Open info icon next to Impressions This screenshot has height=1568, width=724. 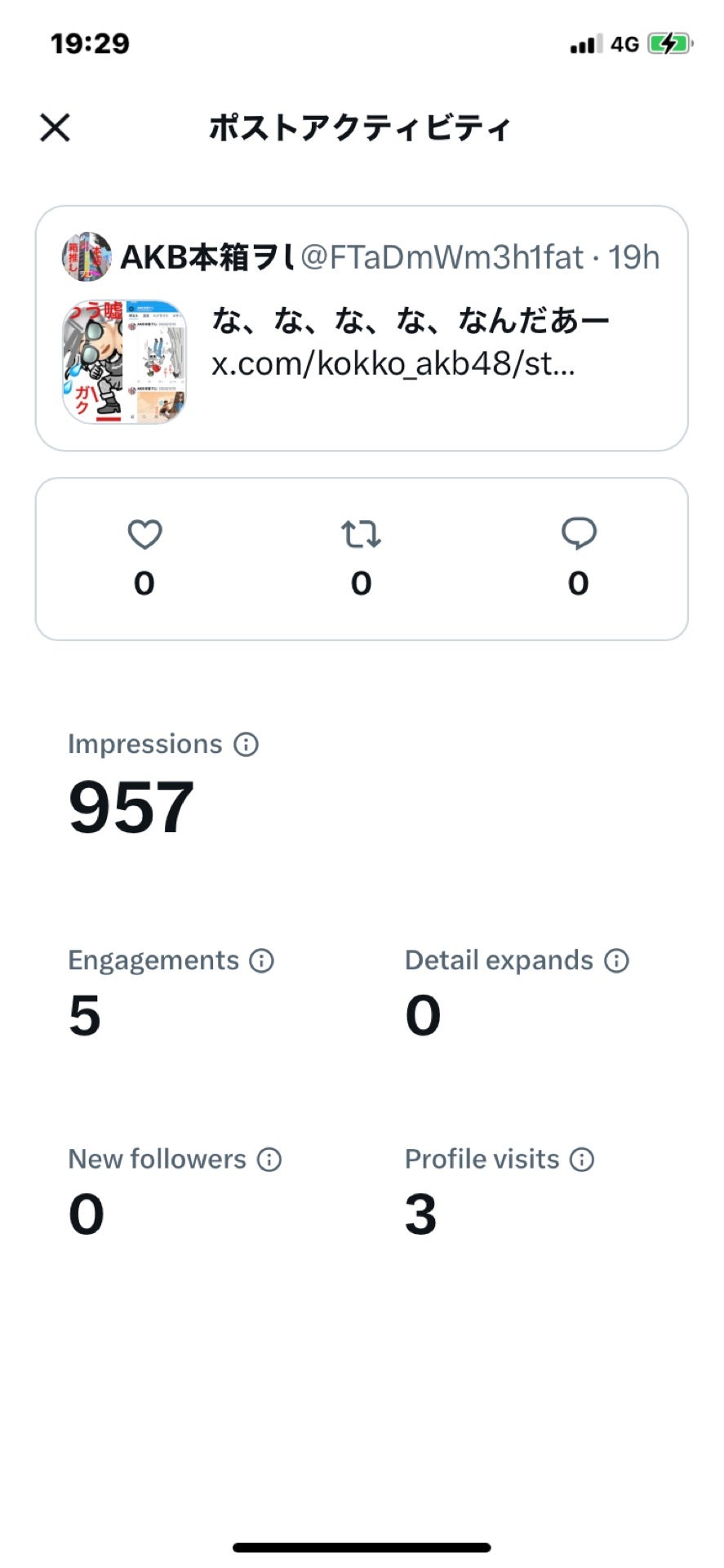[x=246, y=744]
